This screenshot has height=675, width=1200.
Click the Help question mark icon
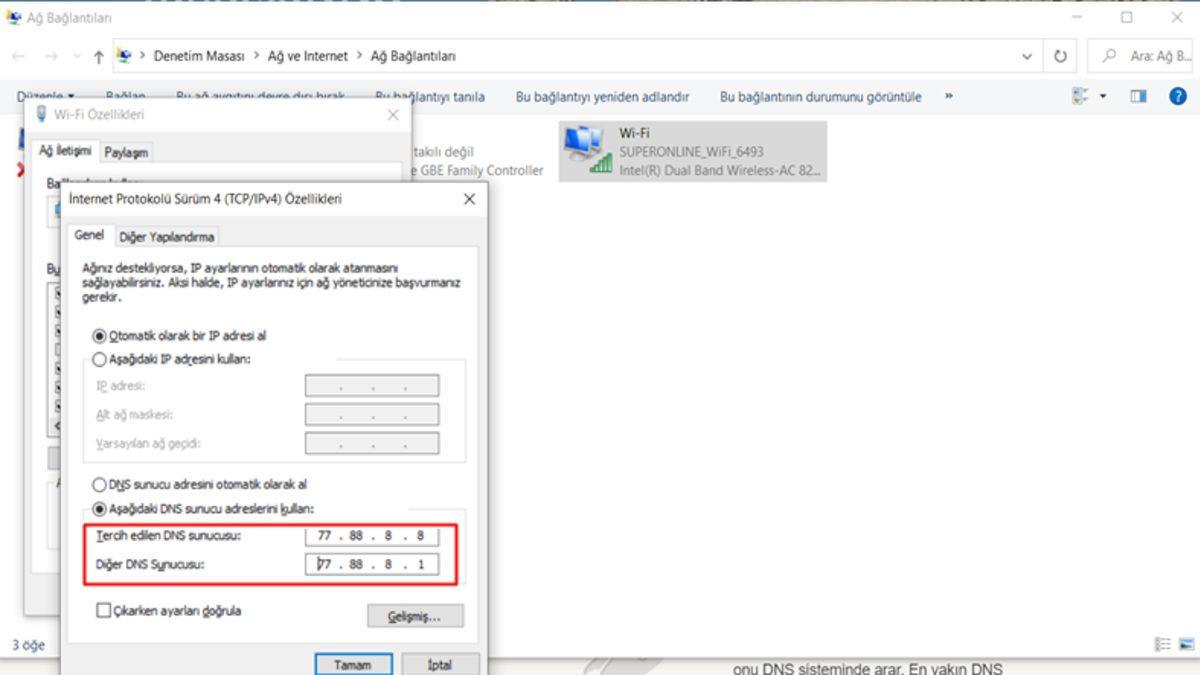1178,97
